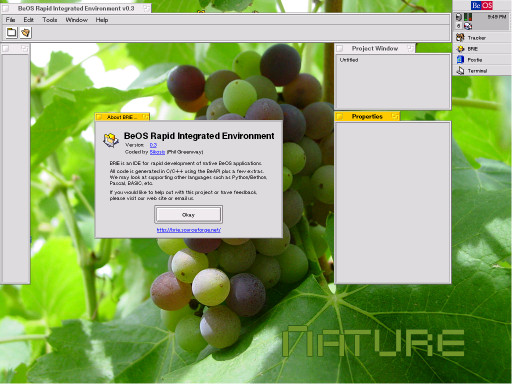Open the File menu

[10, 20]
